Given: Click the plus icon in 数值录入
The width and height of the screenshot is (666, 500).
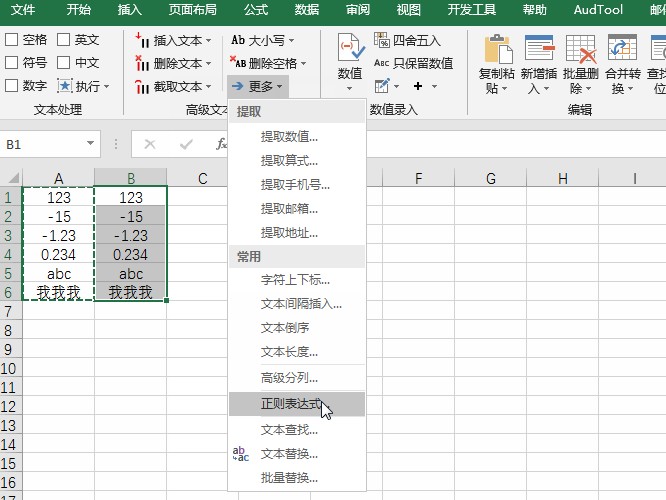Looking at the screenshot, I should point(418,86).
